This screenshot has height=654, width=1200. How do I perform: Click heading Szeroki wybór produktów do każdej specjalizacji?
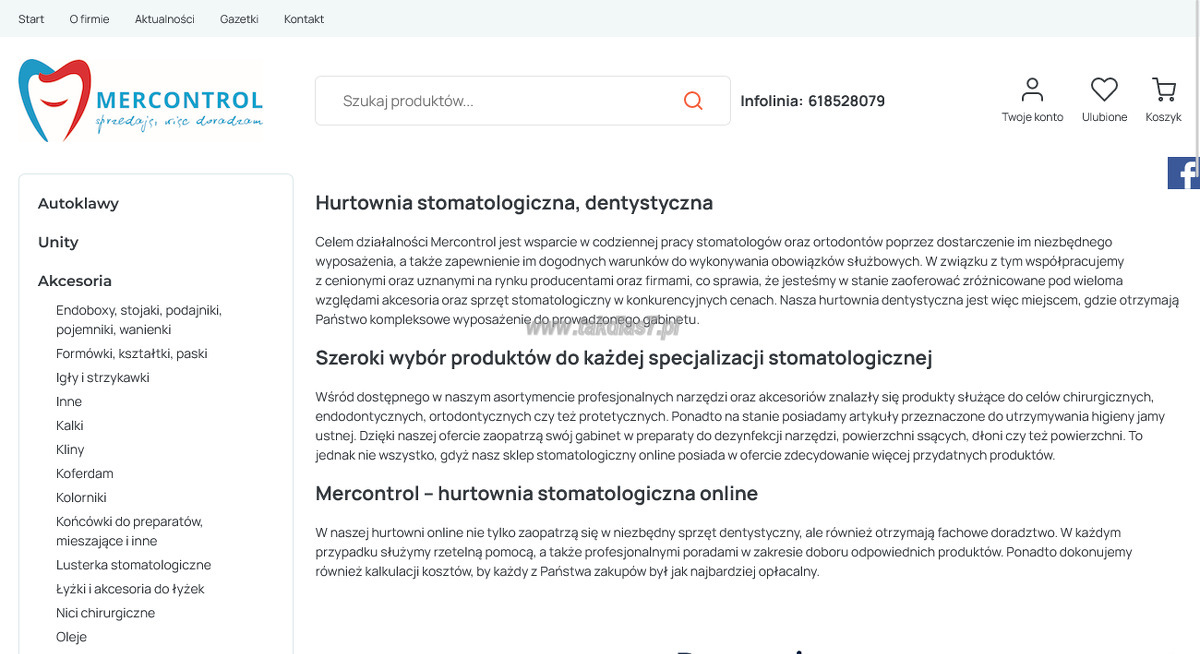(x=624, y=358)
